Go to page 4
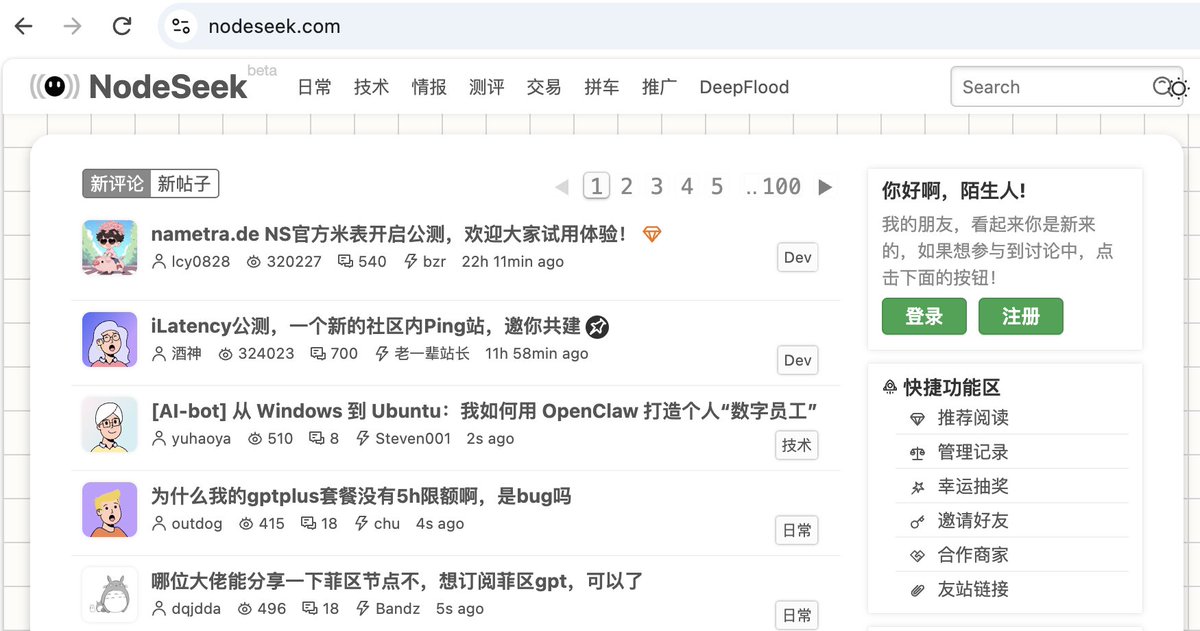Image resolution: width=1200 pixels, height=631 pixels. (687, 186)
